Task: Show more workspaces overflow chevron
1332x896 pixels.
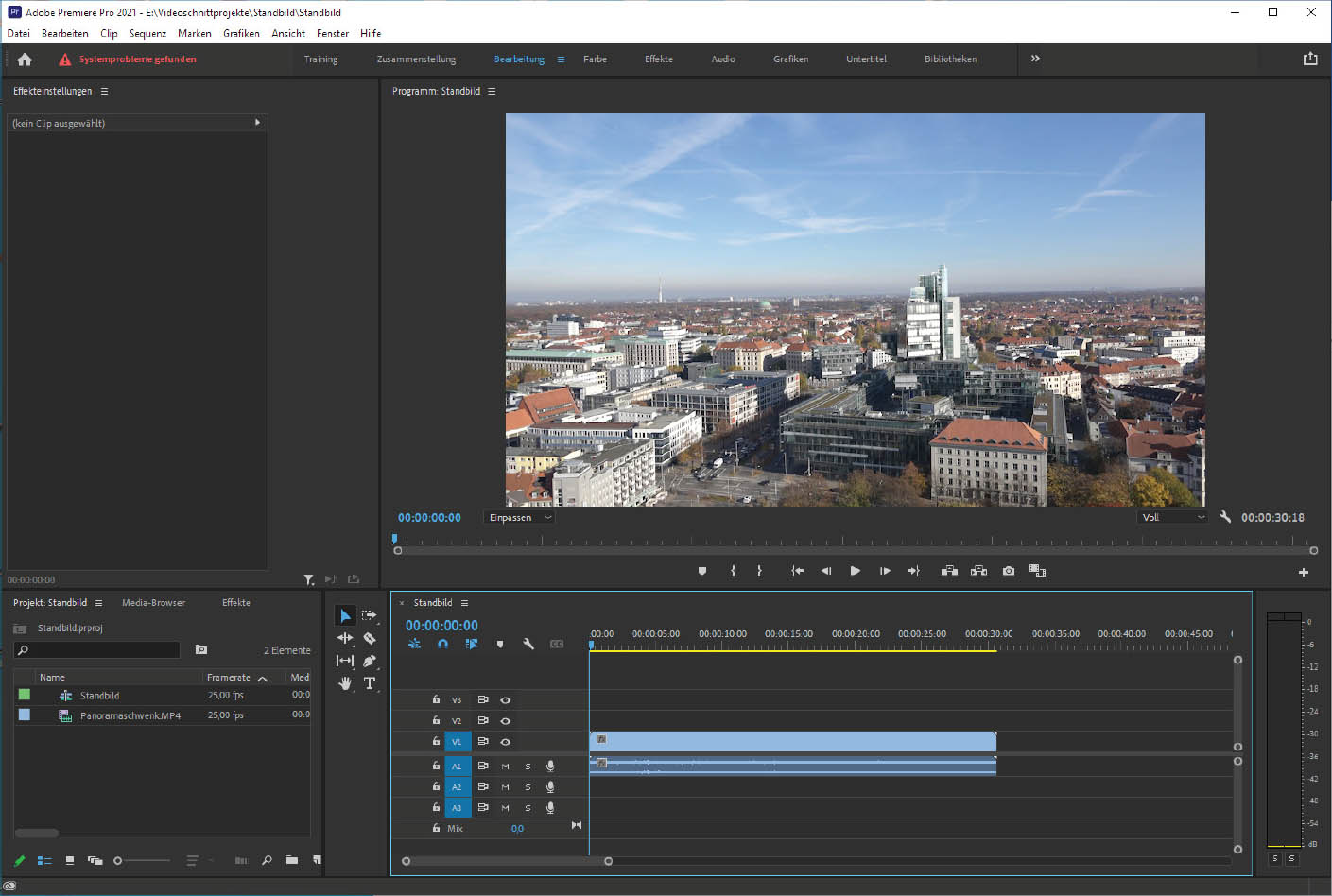Action: 1035,59
